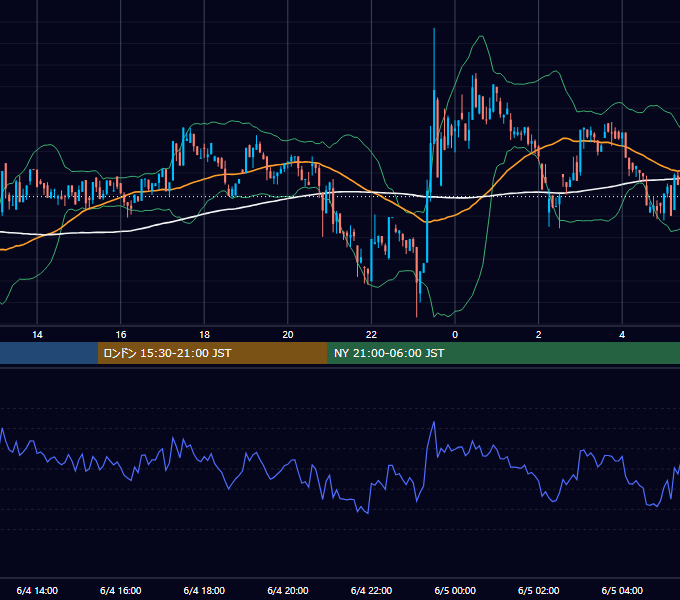680x600 pixels.
Task: Click the ロンドン 15:30-21:00 JST session bar
Action: pos(212,353)
